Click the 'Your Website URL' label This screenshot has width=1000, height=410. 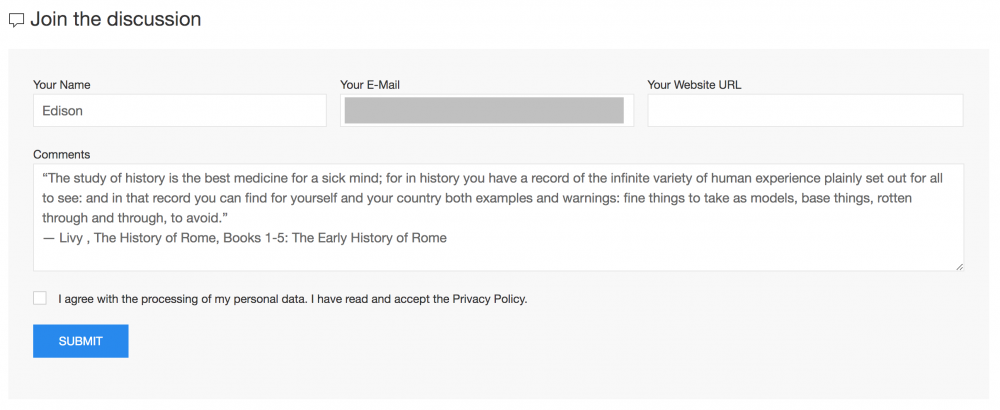(x=694, y=85)
